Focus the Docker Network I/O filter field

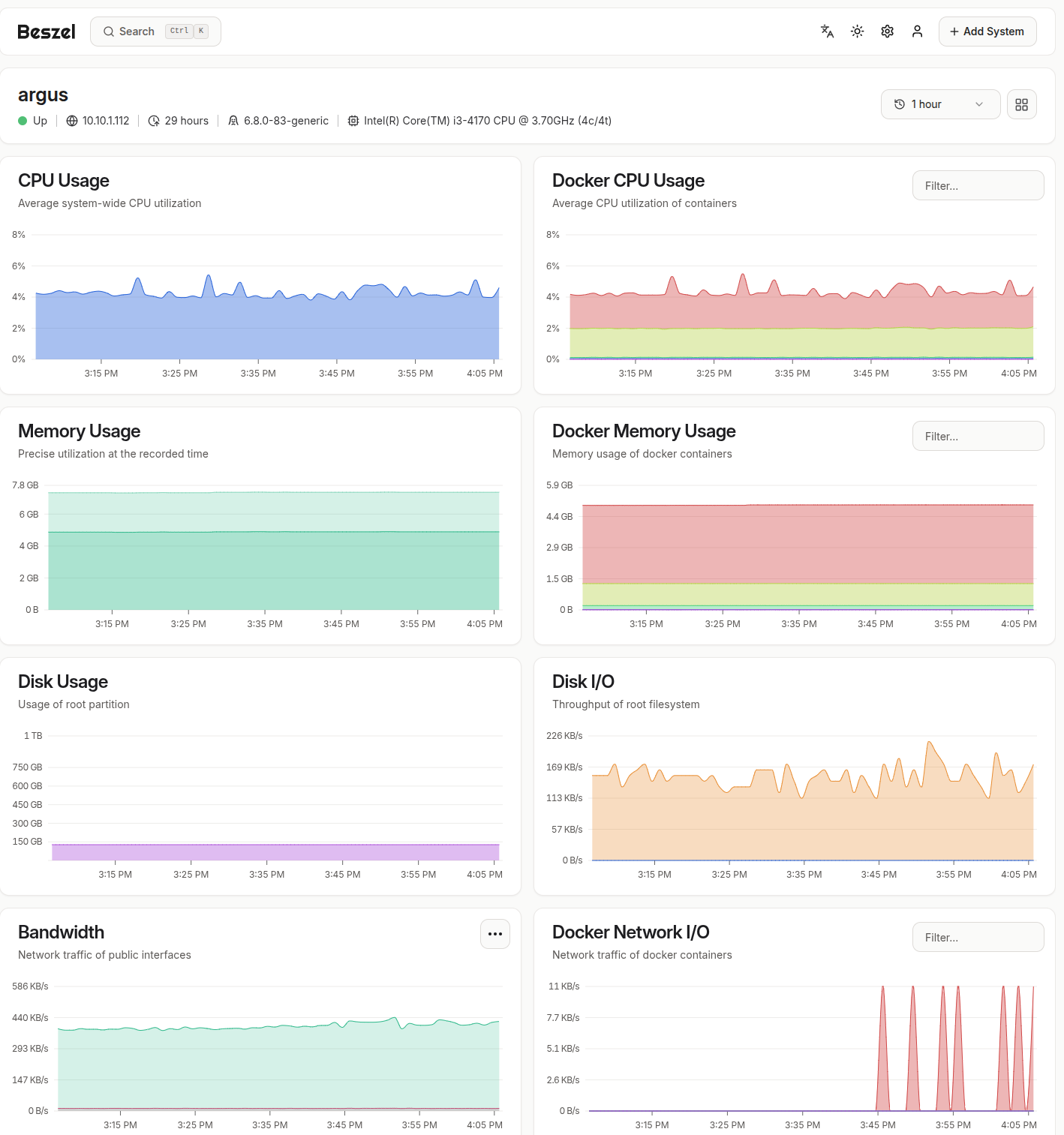tap(978, 937)
